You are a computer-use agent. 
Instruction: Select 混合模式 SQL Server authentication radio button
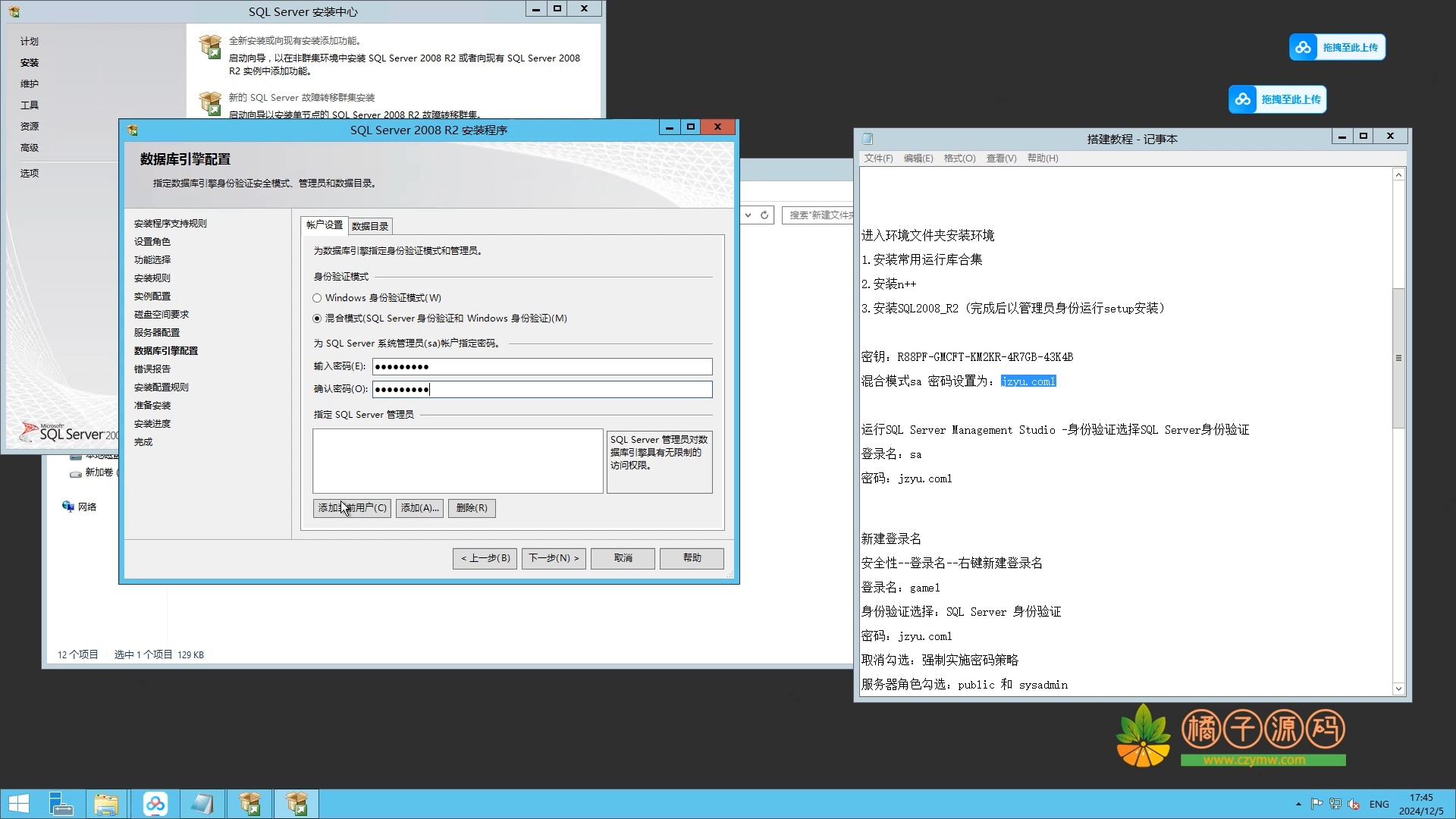click(x=317, y=317)
